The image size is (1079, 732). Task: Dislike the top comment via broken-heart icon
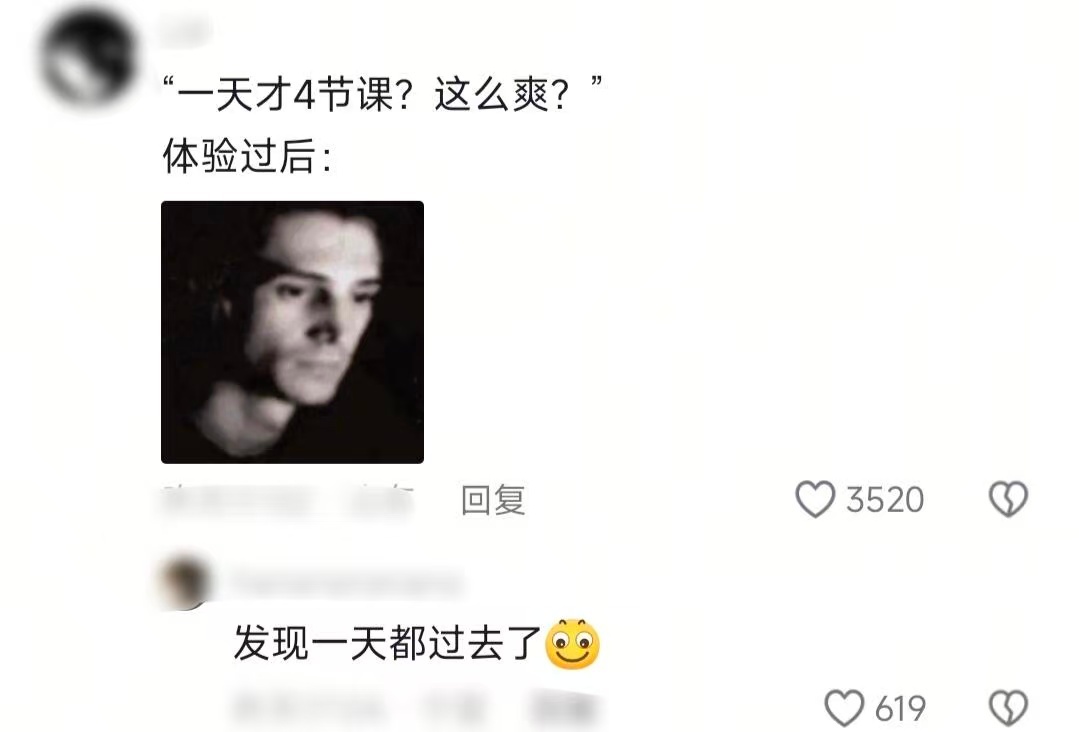1008,499
